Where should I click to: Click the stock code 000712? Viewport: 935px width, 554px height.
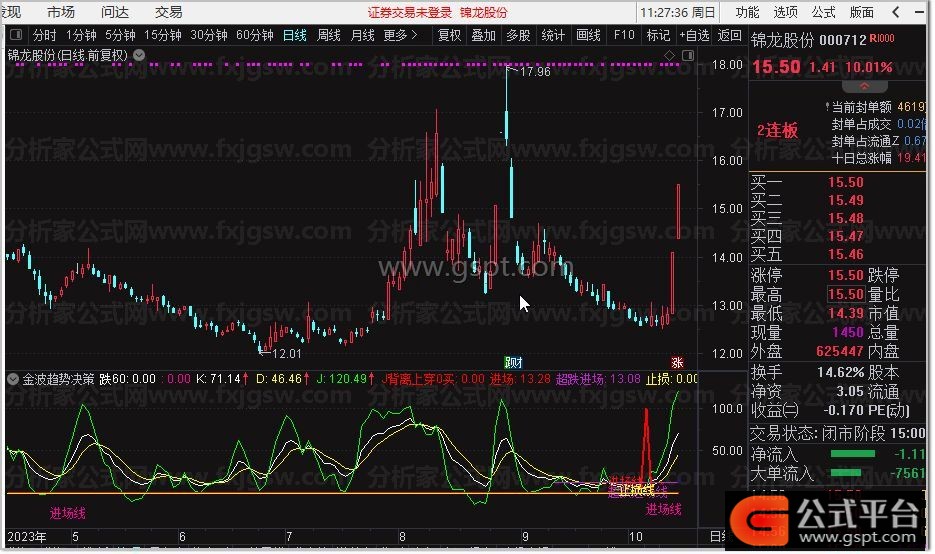[x=843, y=40]
